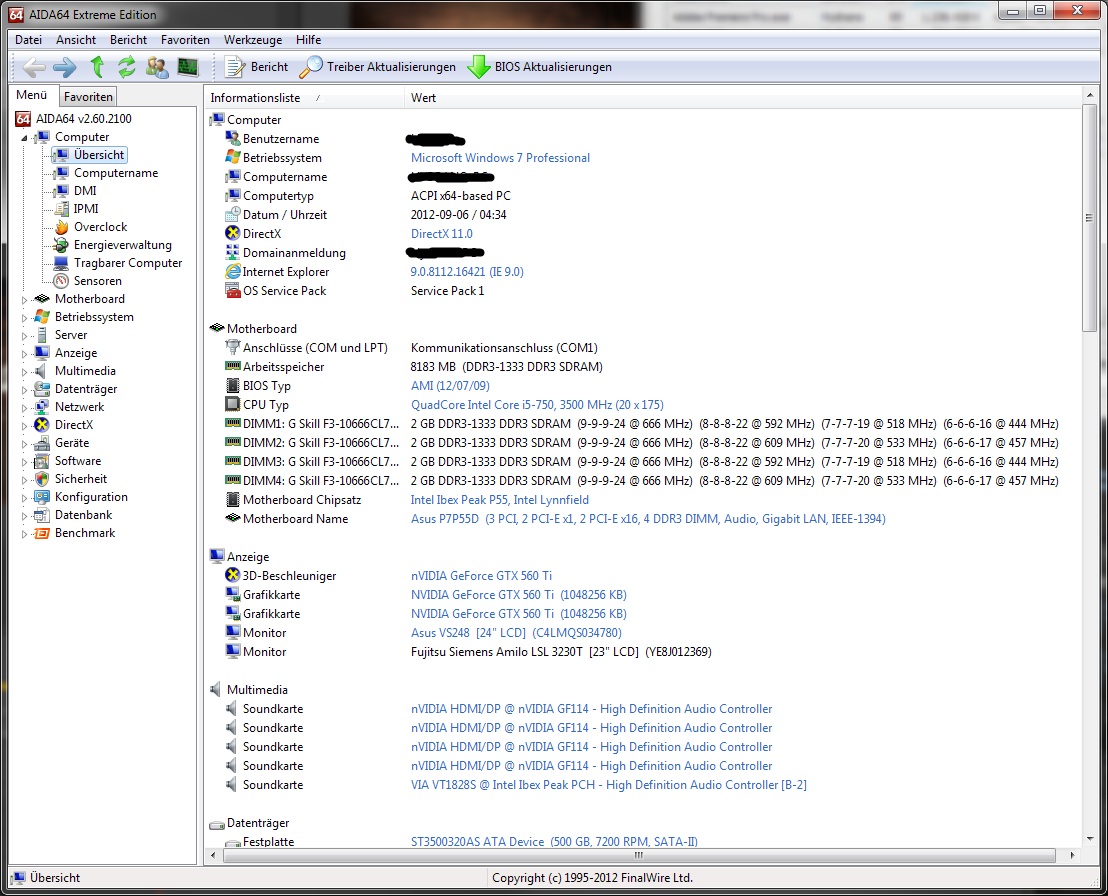The image size is (1108, 896).
Task: Click the green Up arrow toolbar icon
Action: point(98,67)
